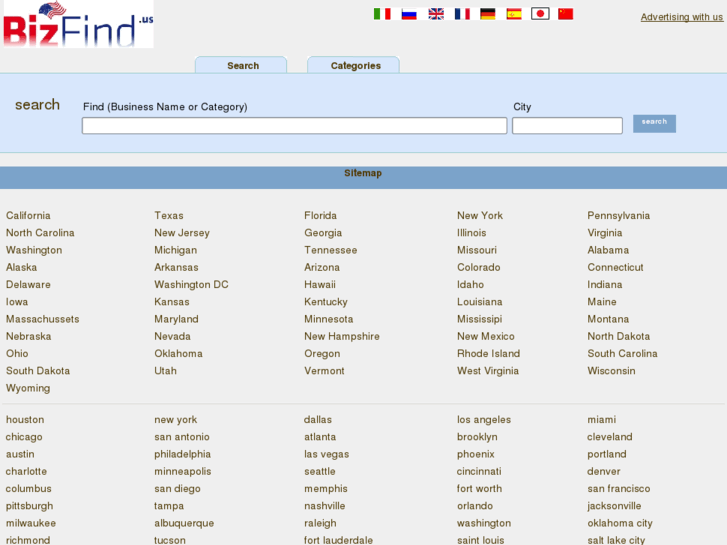Focus the Find business name input field

click(x=294, y=126)
